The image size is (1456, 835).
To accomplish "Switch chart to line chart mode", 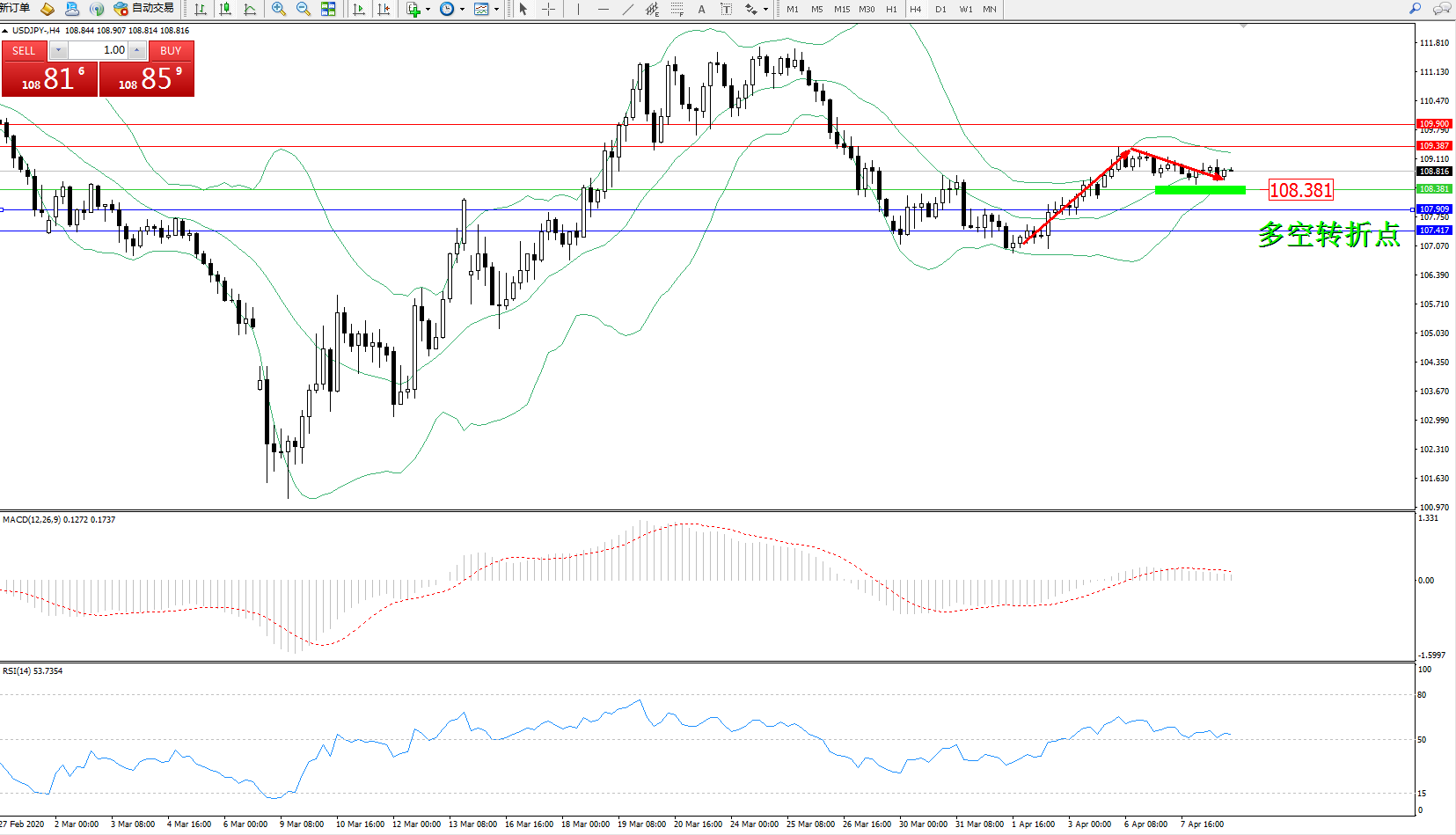I will click(250, 9).
